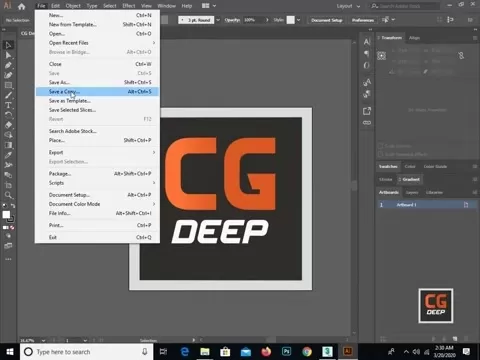Image resolution: width=480 pixels, height=360 pixels.
Task: Switch to the Layers tab
Action: 412,193
